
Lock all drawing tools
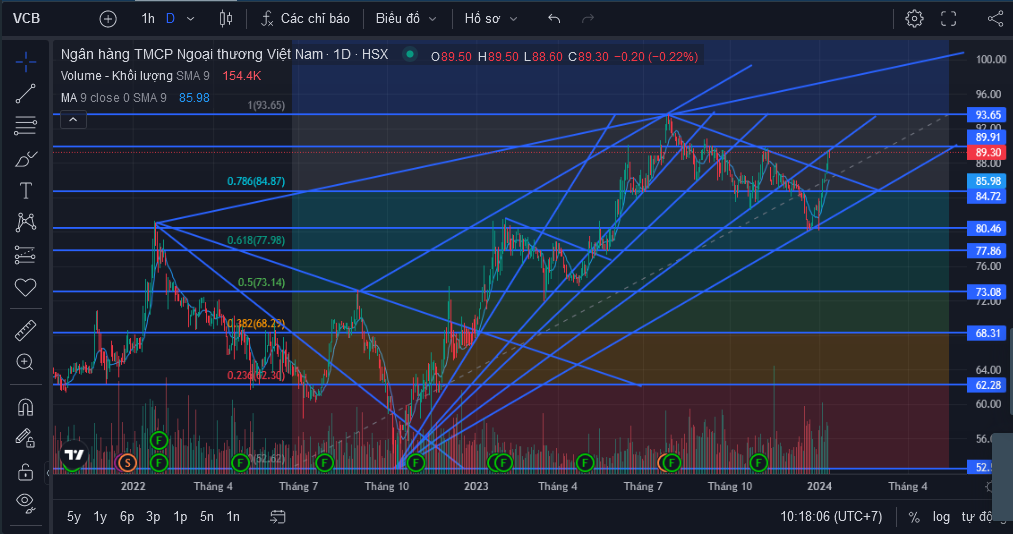[x=25, y=471]
